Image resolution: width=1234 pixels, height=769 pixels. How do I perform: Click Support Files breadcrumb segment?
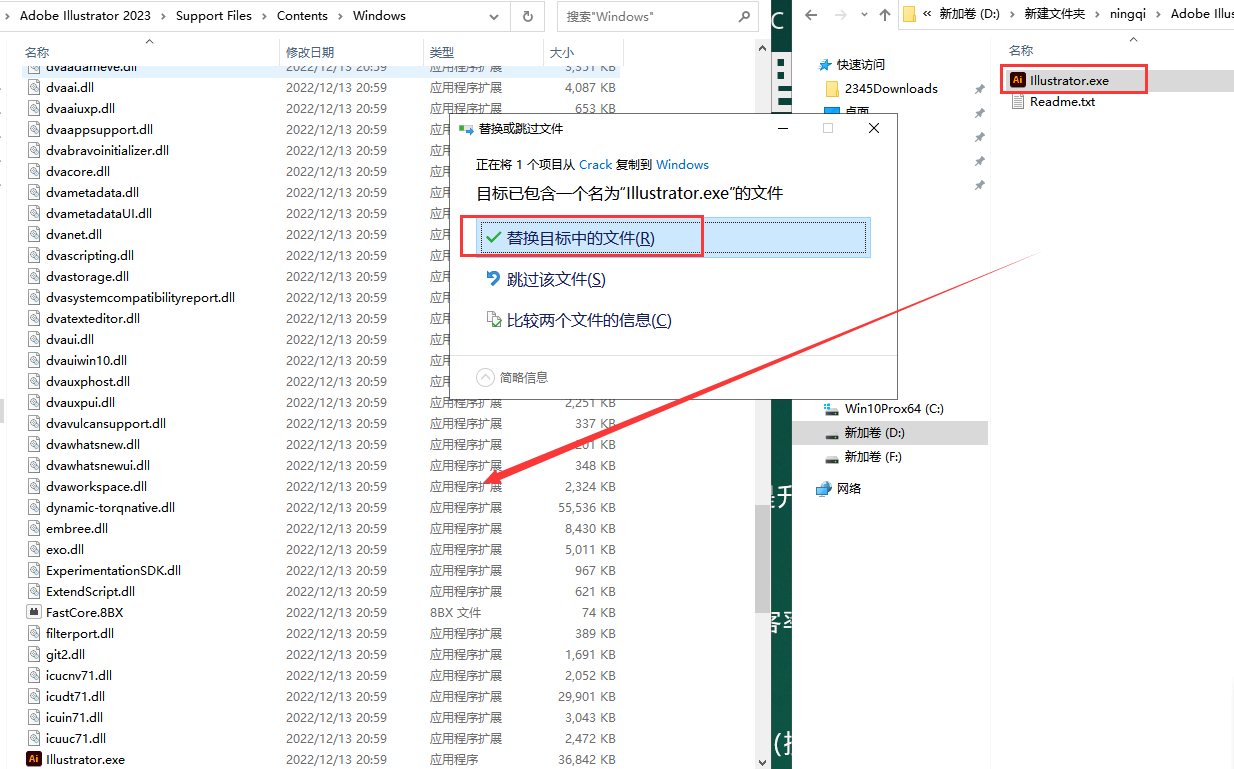pos(214,16)
